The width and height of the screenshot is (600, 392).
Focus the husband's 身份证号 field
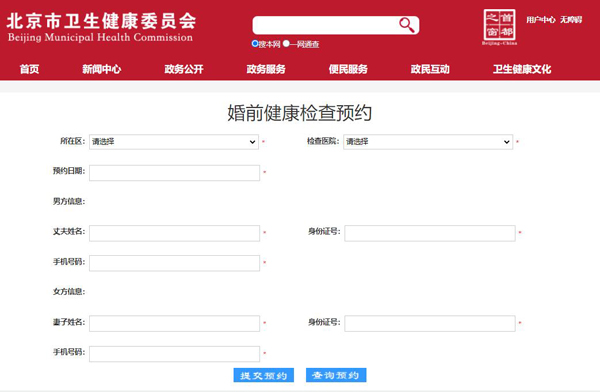click(x=430, y=233)
